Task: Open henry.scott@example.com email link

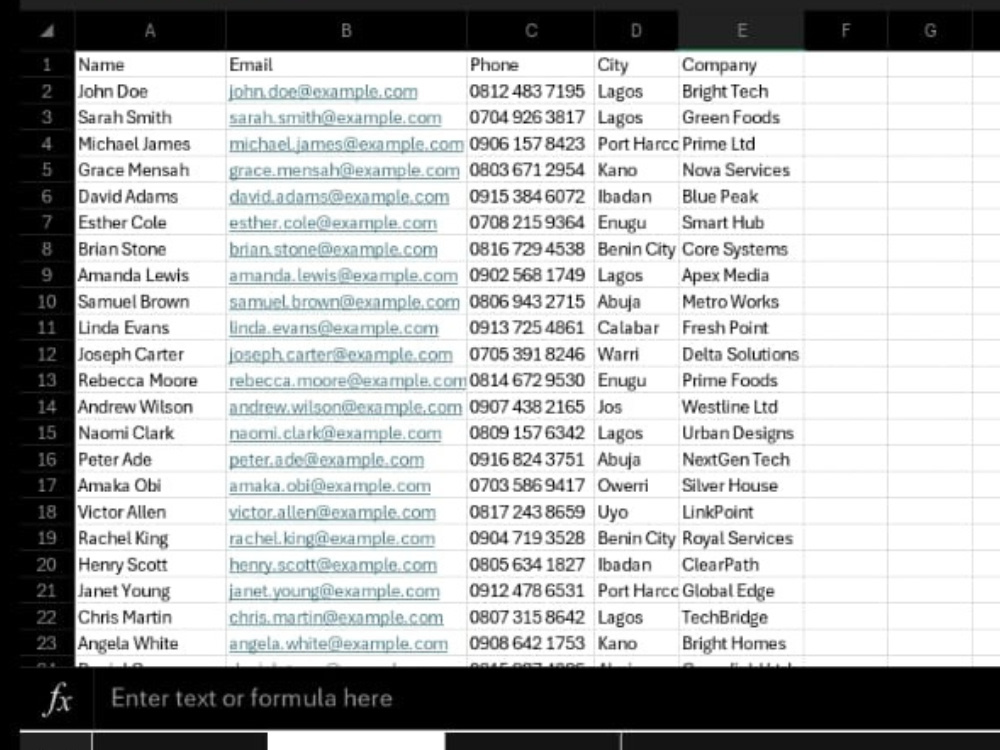Action: pyautogui.click(x=333, y=565)
